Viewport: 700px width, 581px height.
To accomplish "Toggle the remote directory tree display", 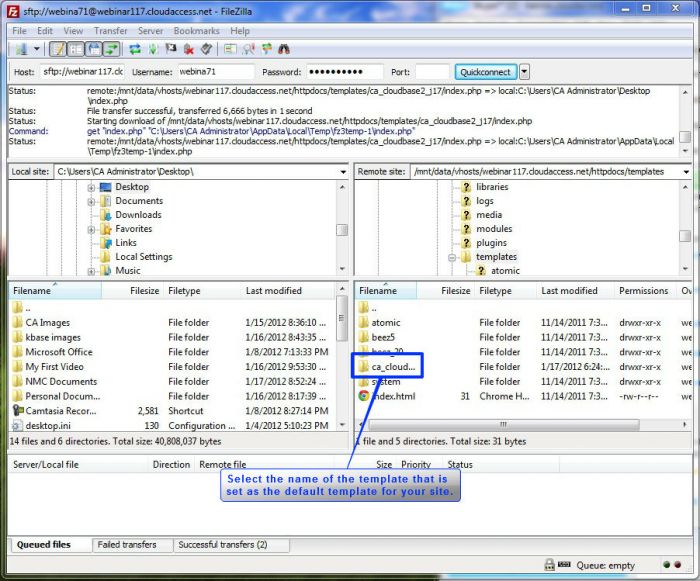I will (94, 49).
